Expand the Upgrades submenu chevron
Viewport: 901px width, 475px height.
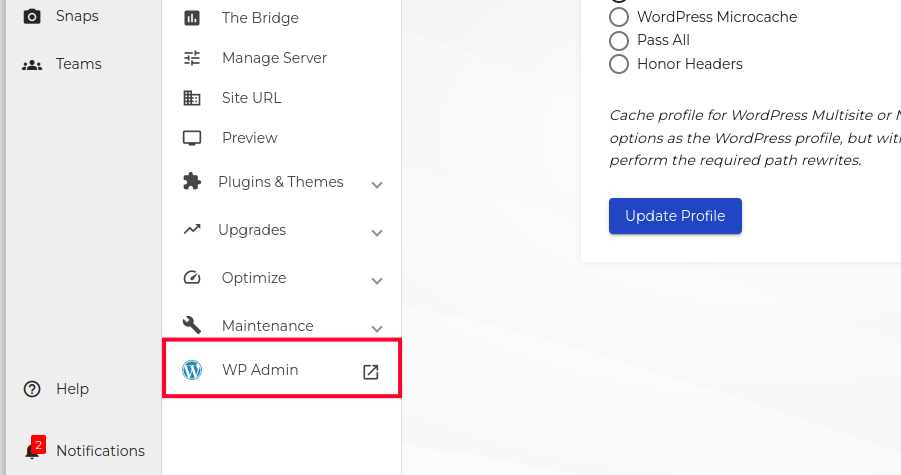click(377, 232)
